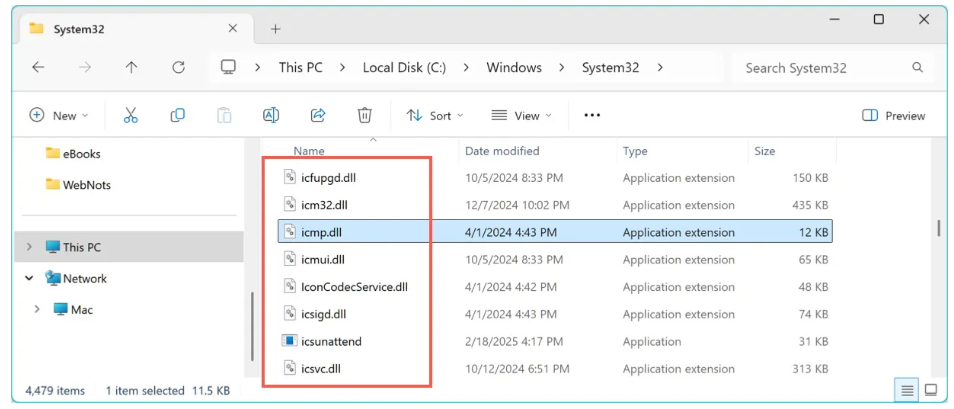Click the 12/7/2024 10:02 PM date
954x409 pixels.
click(517, 205)
